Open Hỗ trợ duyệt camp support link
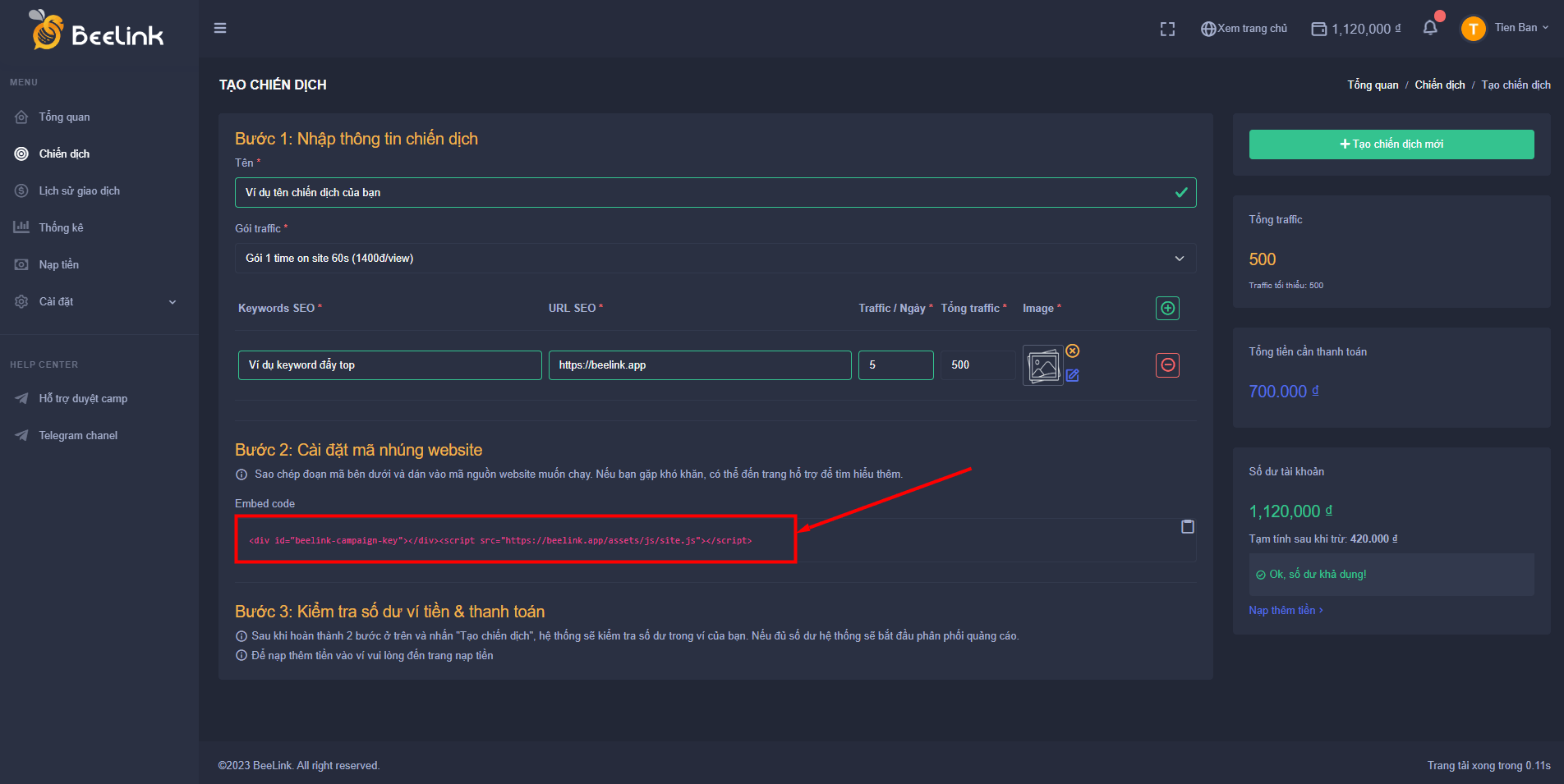The image size is (1564, 784). pos(83,398)
